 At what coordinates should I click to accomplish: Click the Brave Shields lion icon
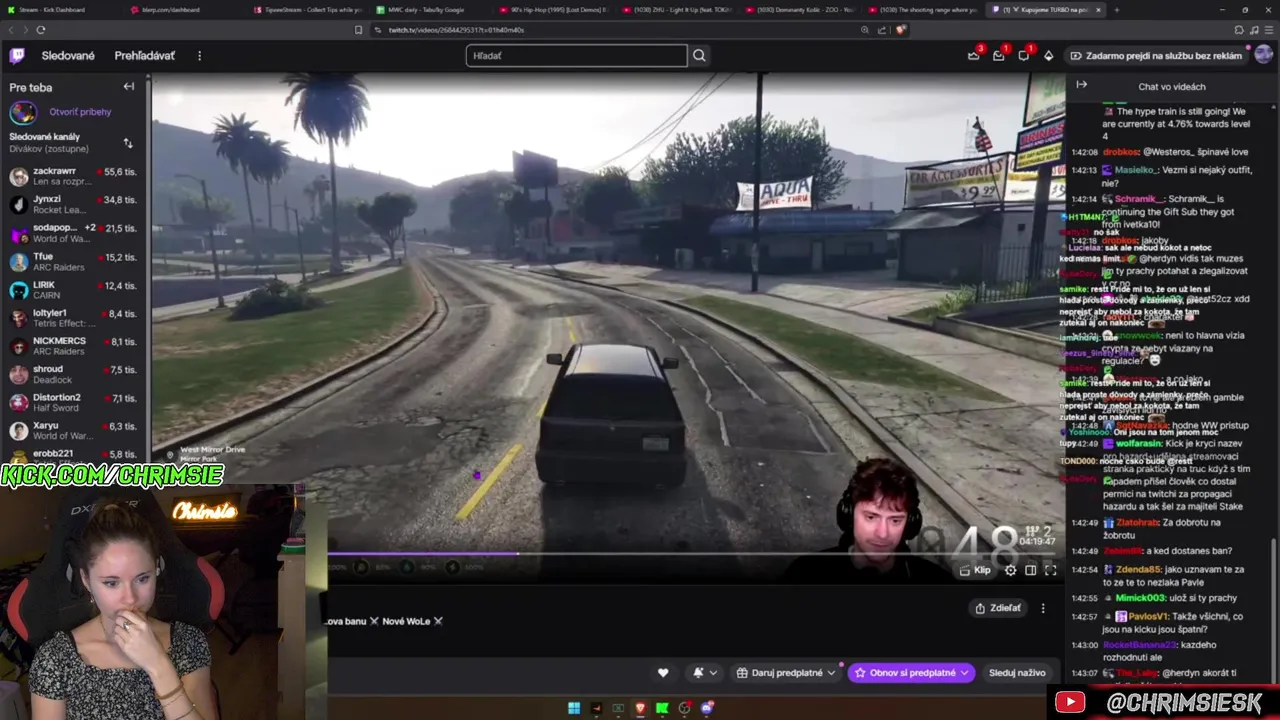tap(900, 30)
